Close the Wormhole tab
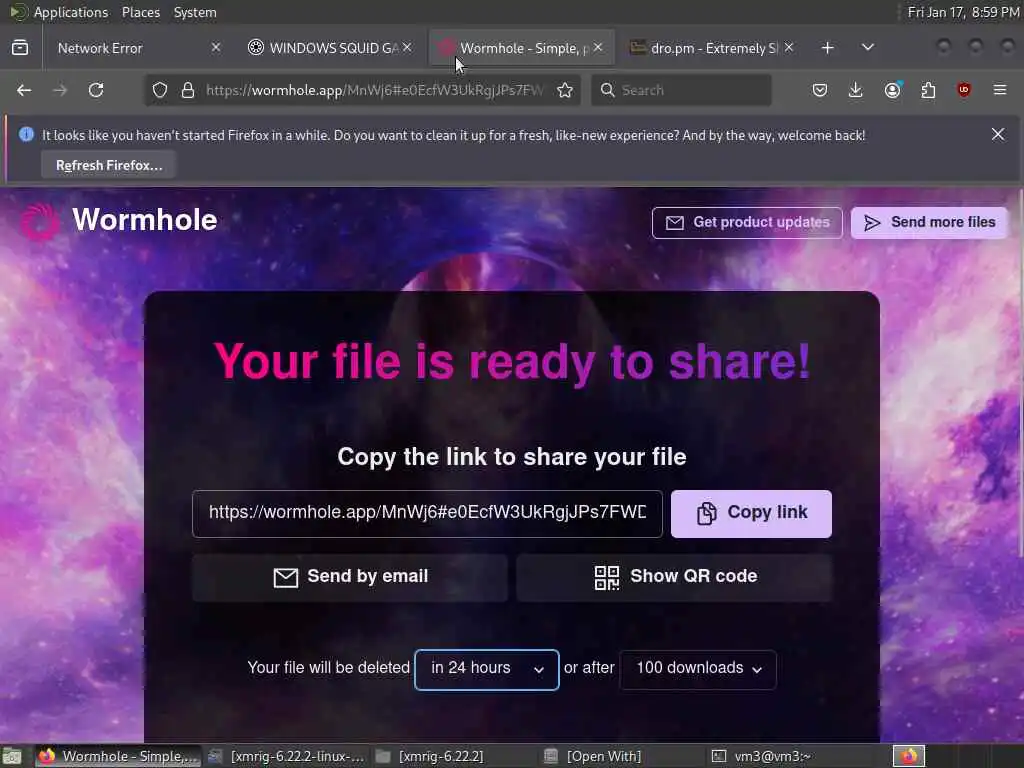1024x768 pixels. pyautogui.click(x=598, y=48)
